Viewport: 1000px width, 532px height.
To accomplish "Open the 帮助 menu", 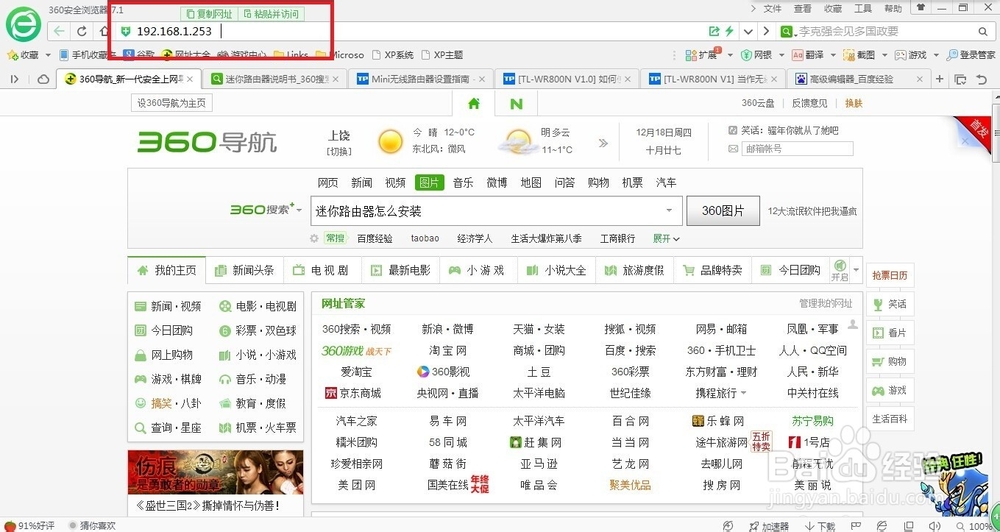I will pos(893,8).
